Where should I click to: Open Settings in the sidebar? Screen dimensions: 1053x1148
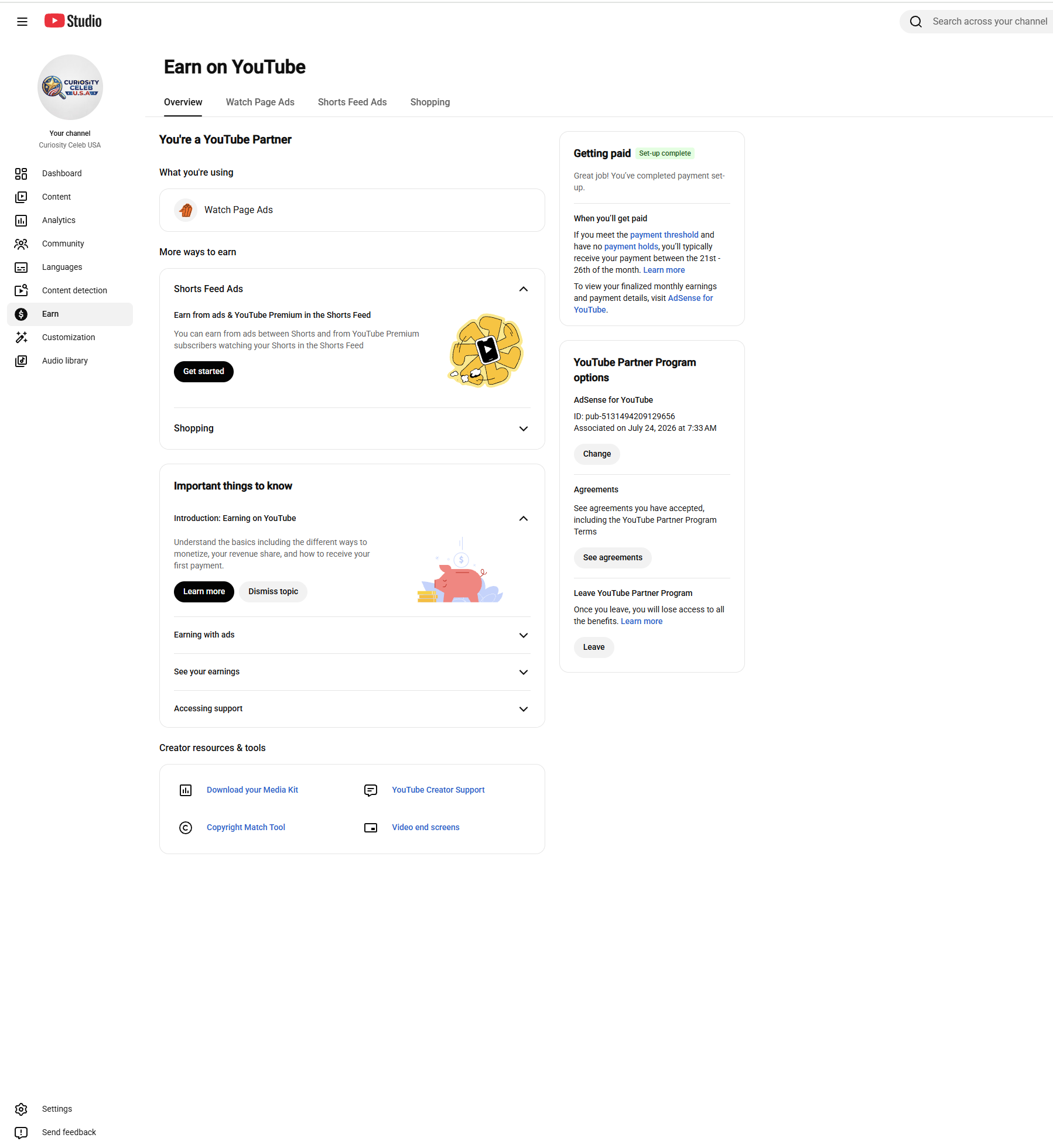click(x=70, y=1109)
